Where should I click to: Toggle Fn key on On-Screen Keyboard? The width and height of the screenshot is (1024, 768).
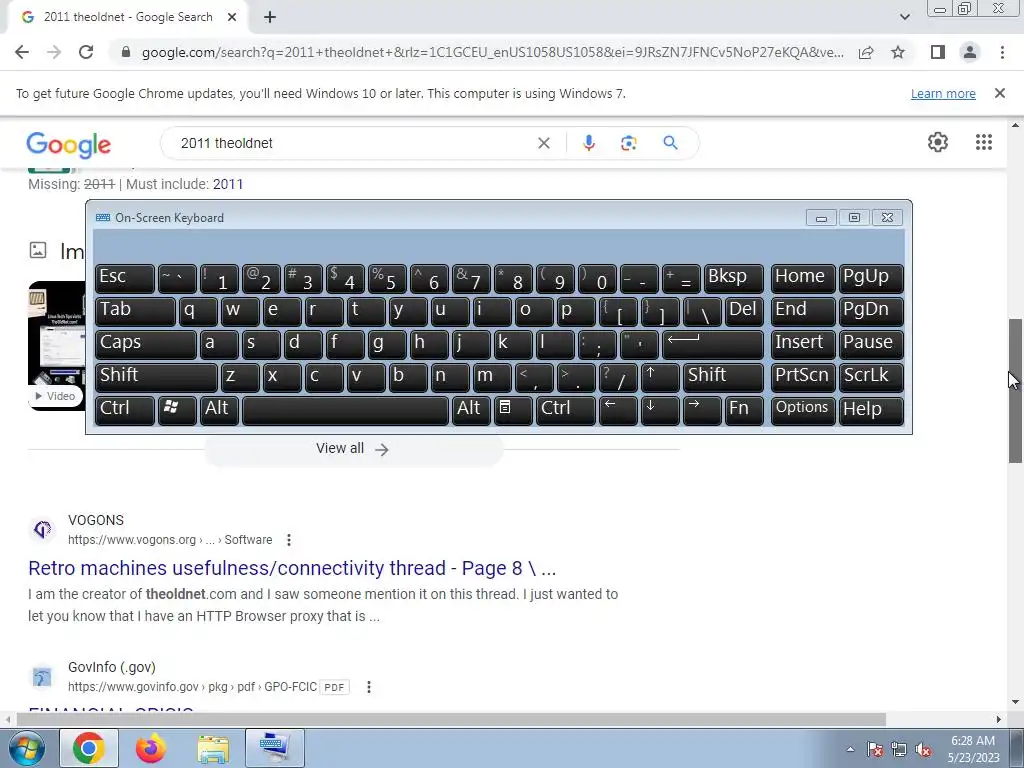(744, 409)
